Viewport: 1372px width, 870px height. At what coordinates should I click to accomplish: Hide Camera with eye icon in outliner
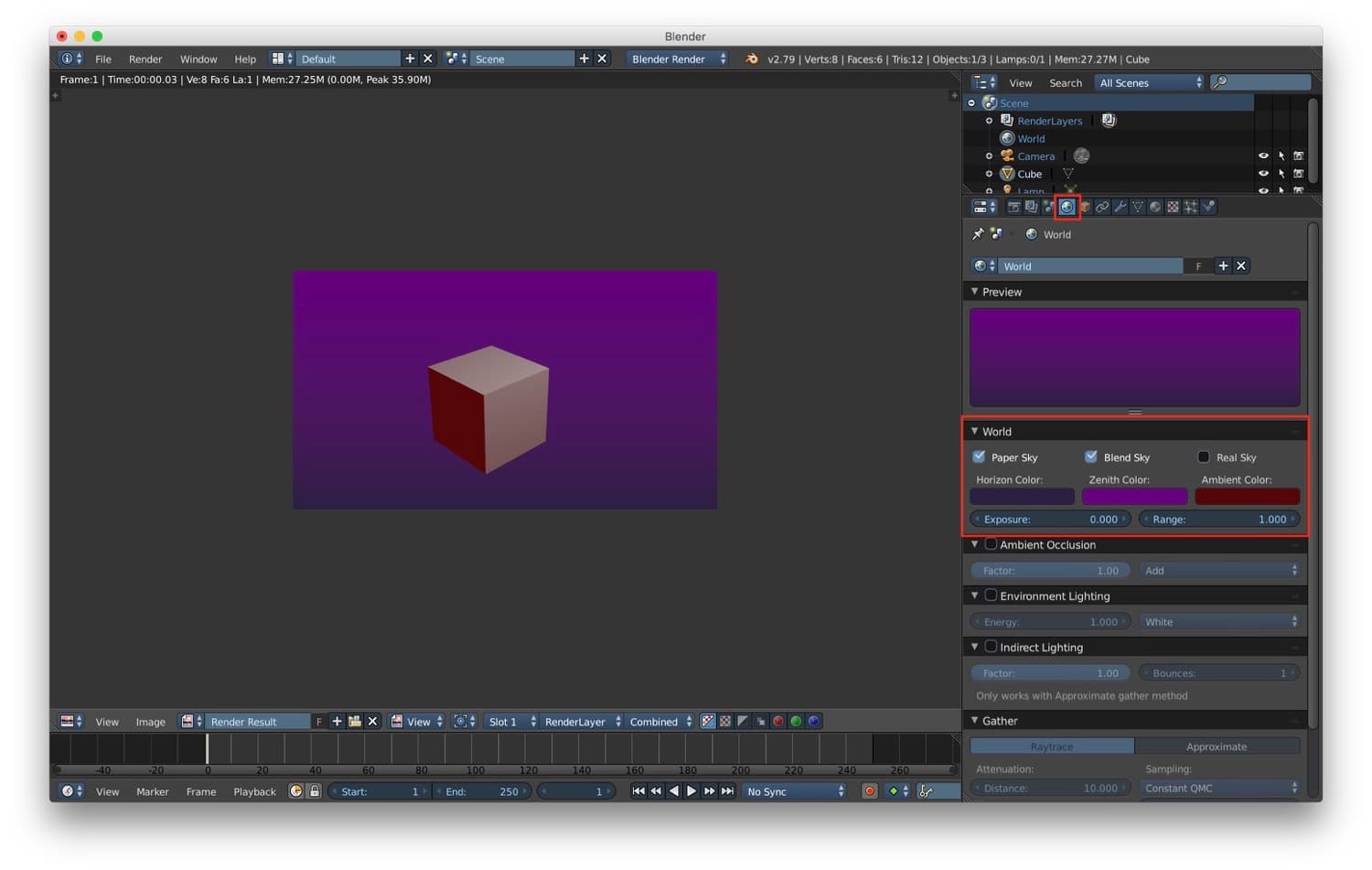click(x=1263, y=156)
